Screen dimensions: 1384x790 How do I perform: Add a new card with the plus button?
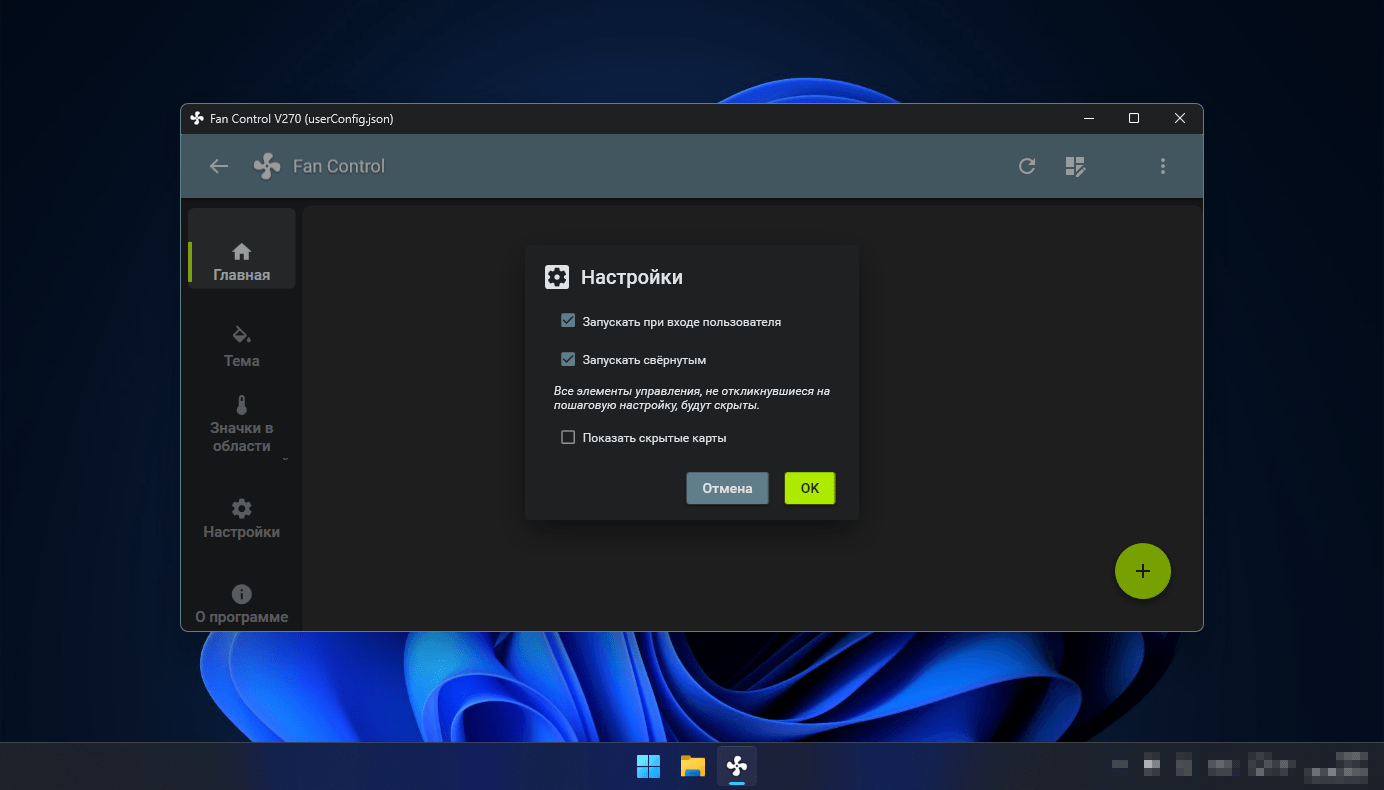(1143, 571)
